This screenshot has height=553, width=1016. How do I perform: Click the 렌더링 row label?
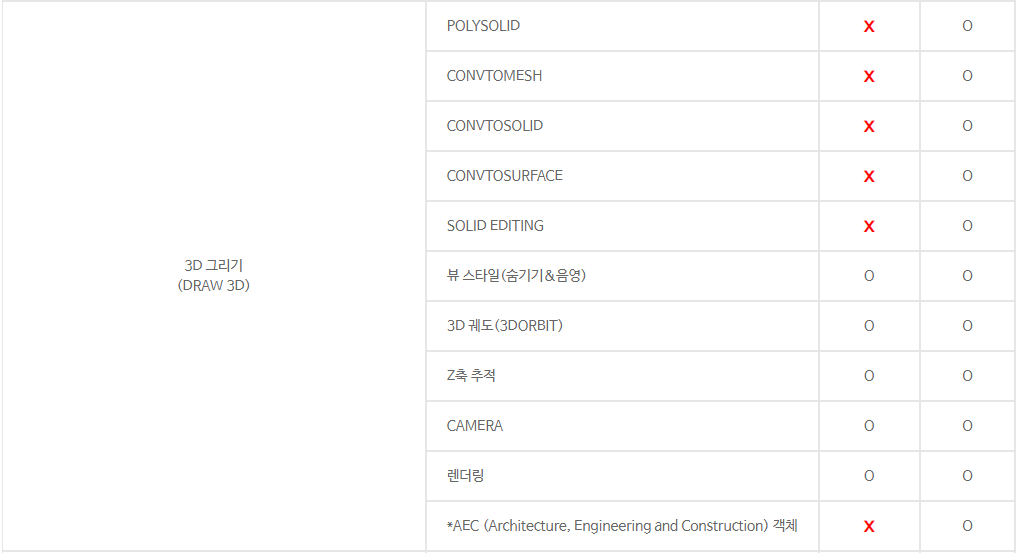tap(465, 476)
